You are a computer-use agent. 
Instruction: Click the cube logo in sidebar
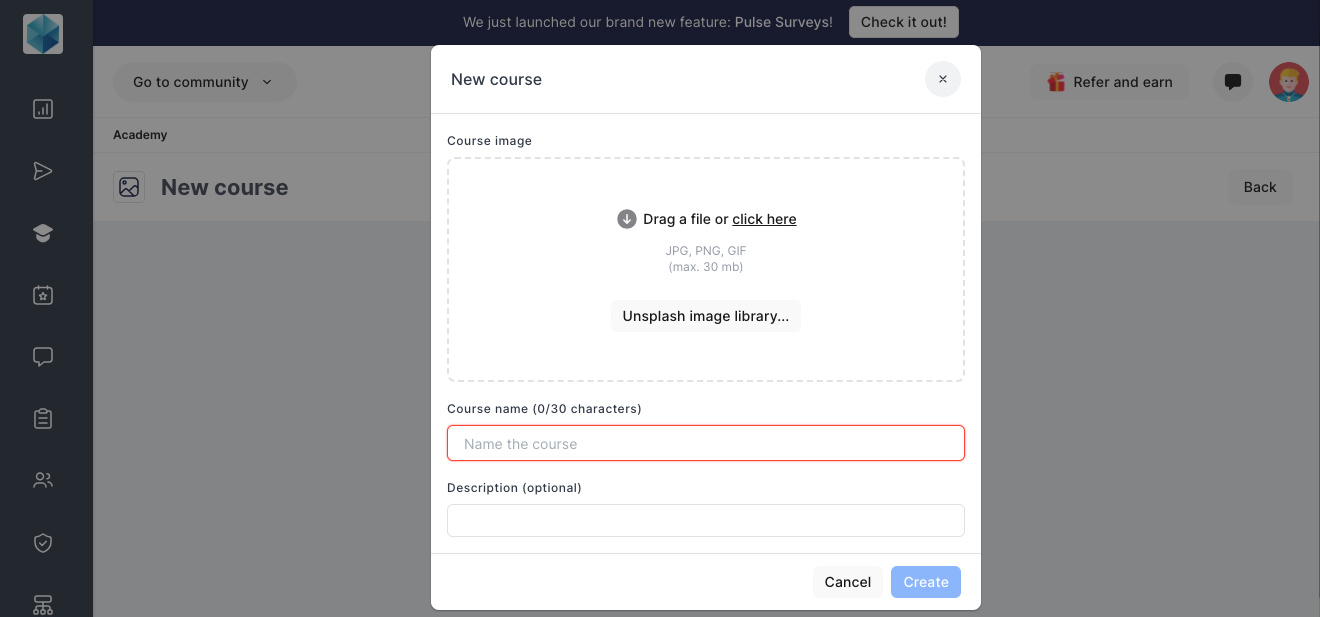43,34
